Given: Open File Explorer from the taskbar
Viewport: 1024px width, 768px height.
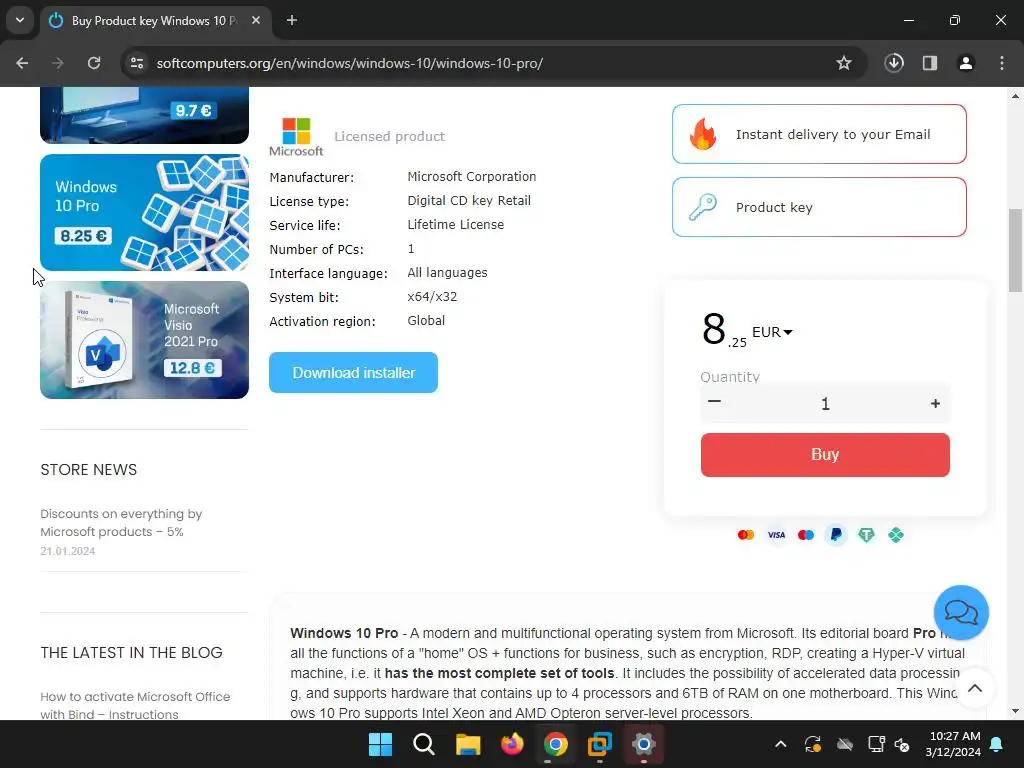Looking at the screenshot, I should [x=468, y=744].
